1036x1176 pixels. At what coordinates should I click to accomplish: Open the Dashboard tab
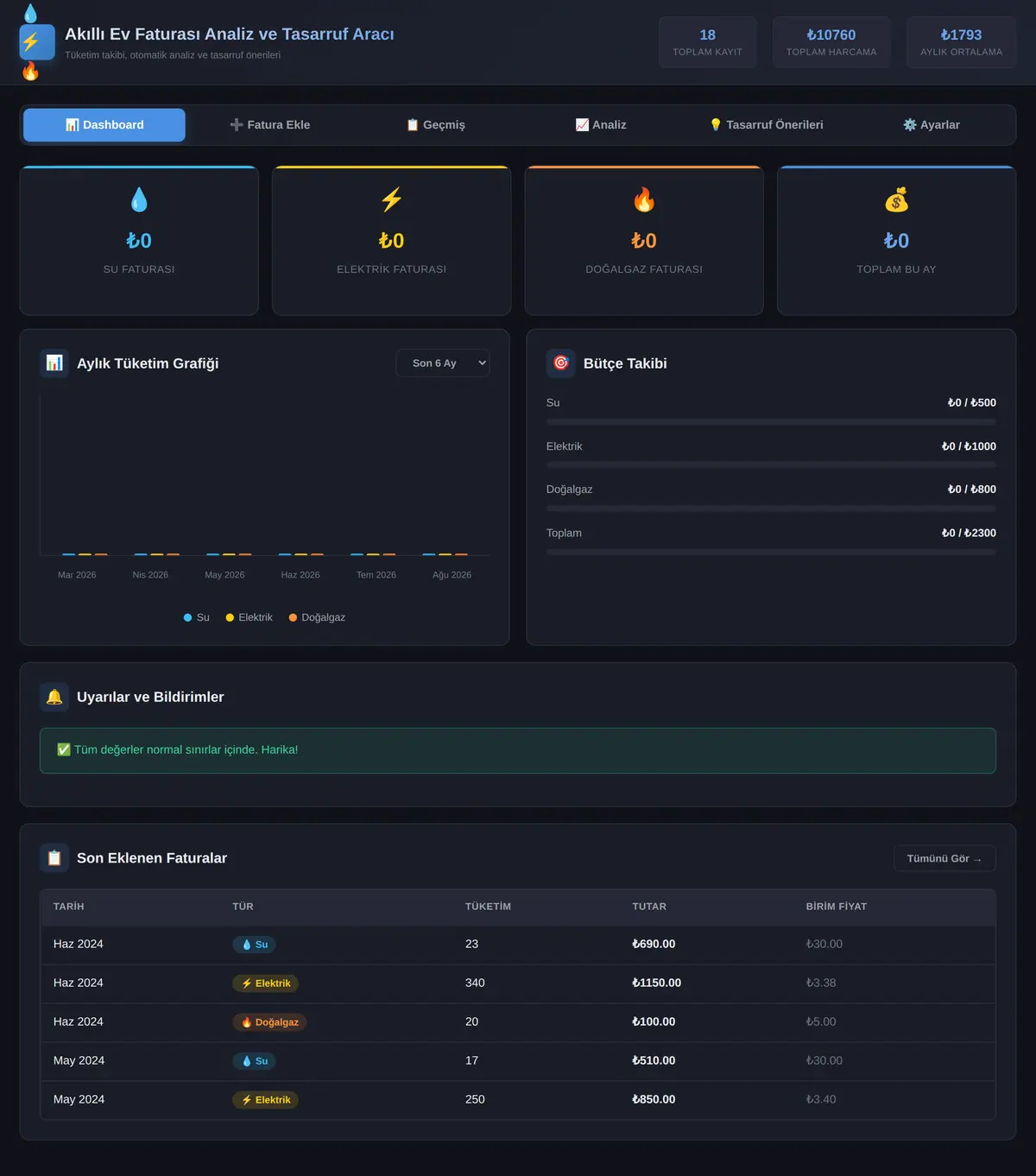tap(104, 125)
